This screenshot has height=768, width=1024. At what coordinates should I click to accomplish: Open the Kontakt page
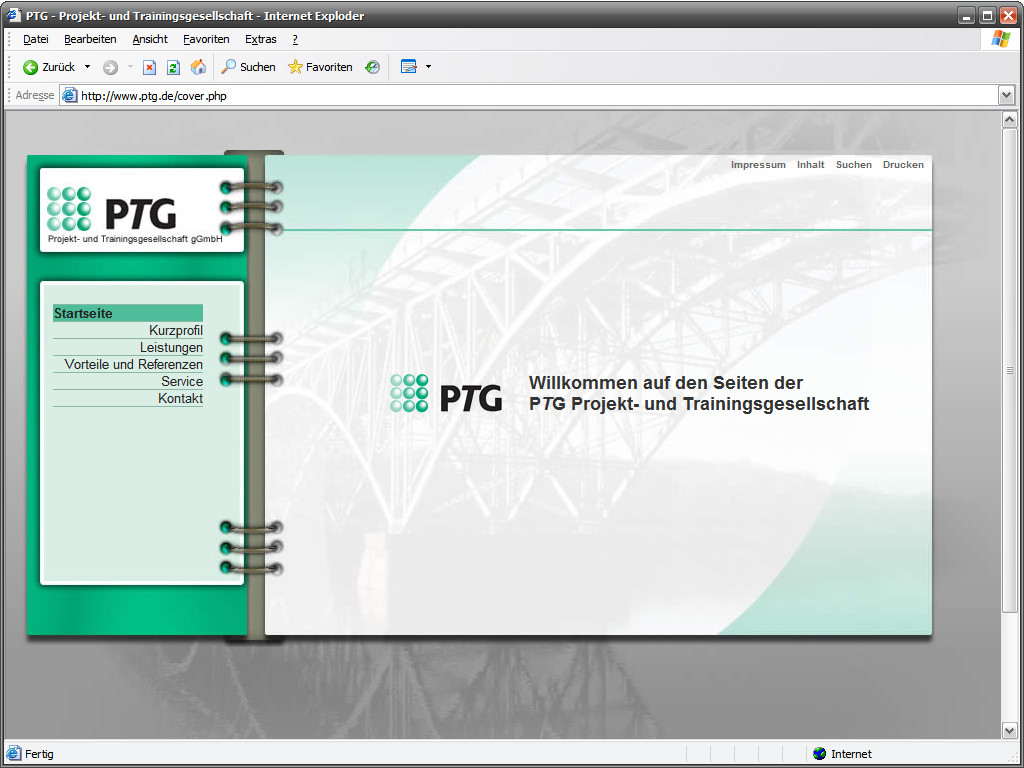click(180, 398)
